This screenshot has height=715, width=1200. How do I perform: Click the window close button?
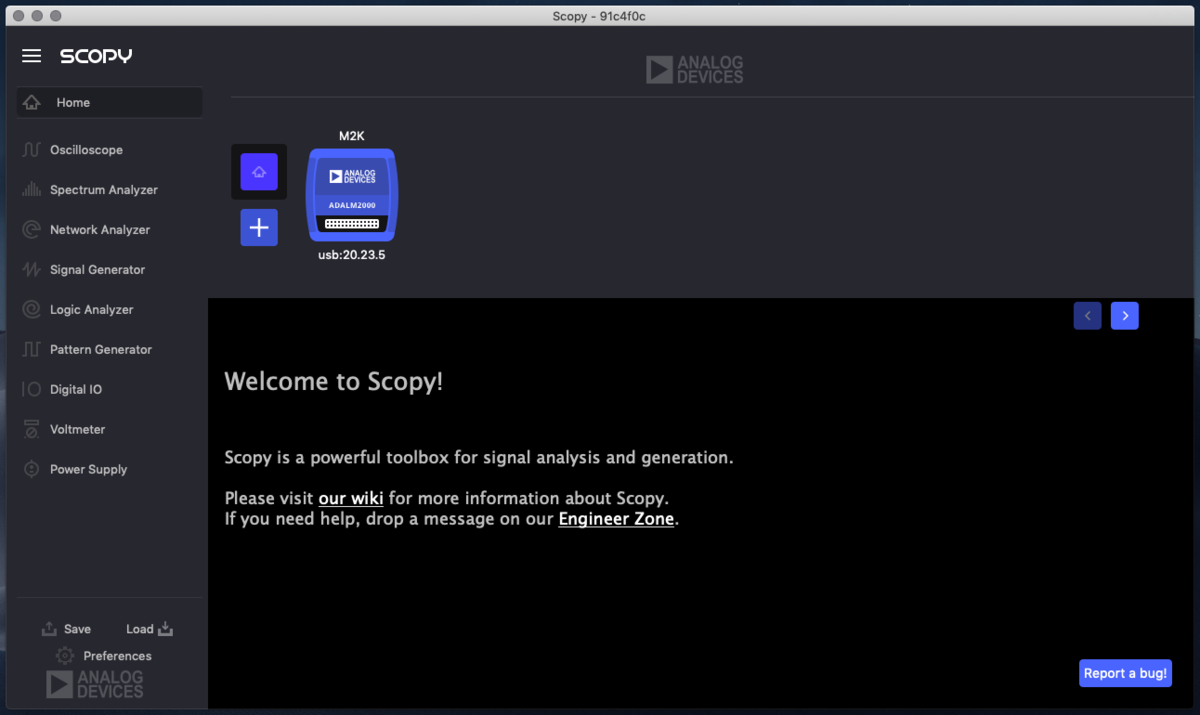click(x=19, y=16)
